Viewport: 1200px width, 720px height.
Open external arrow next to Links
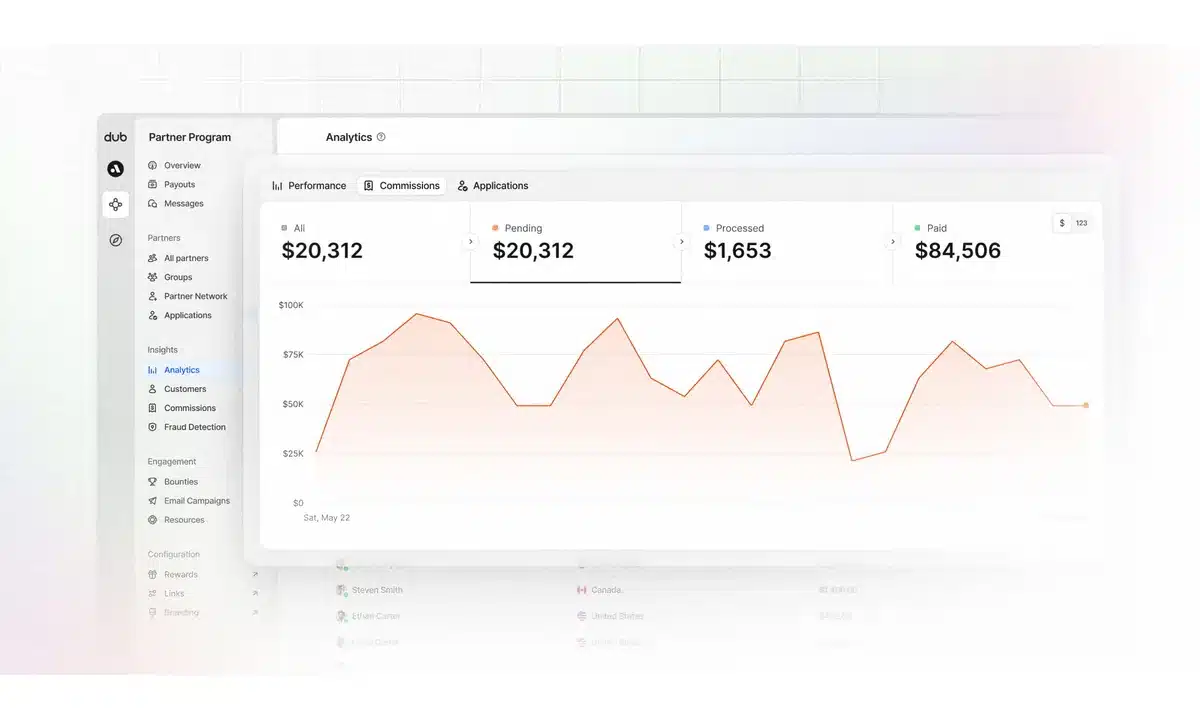(254, 593)
